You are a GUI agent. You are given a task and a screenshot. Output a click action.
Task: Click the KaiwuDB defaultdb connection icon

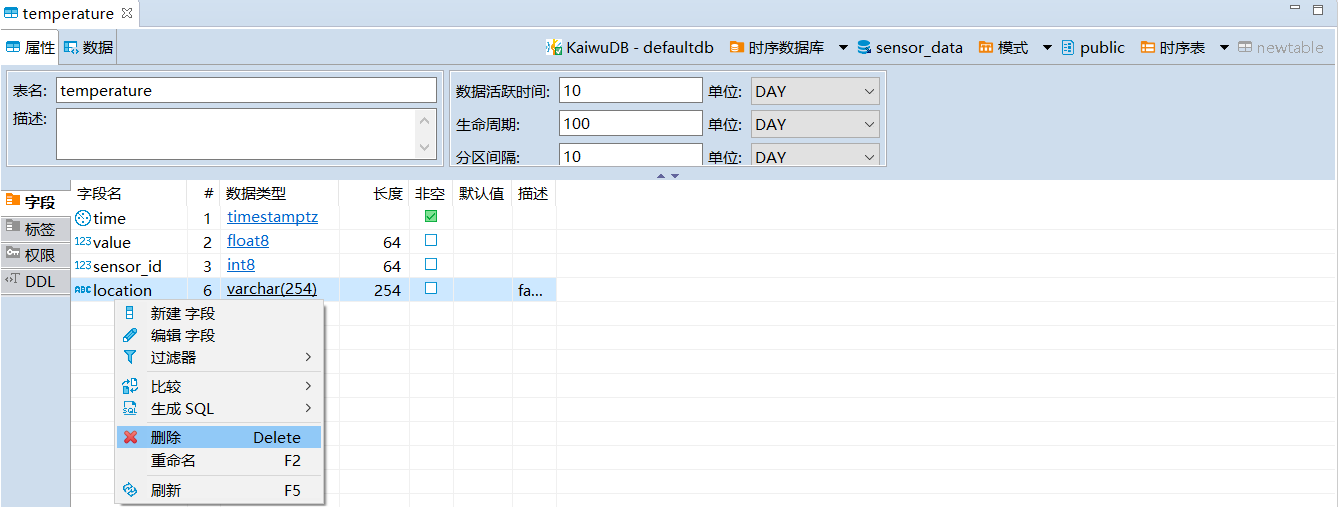point(554,47)
